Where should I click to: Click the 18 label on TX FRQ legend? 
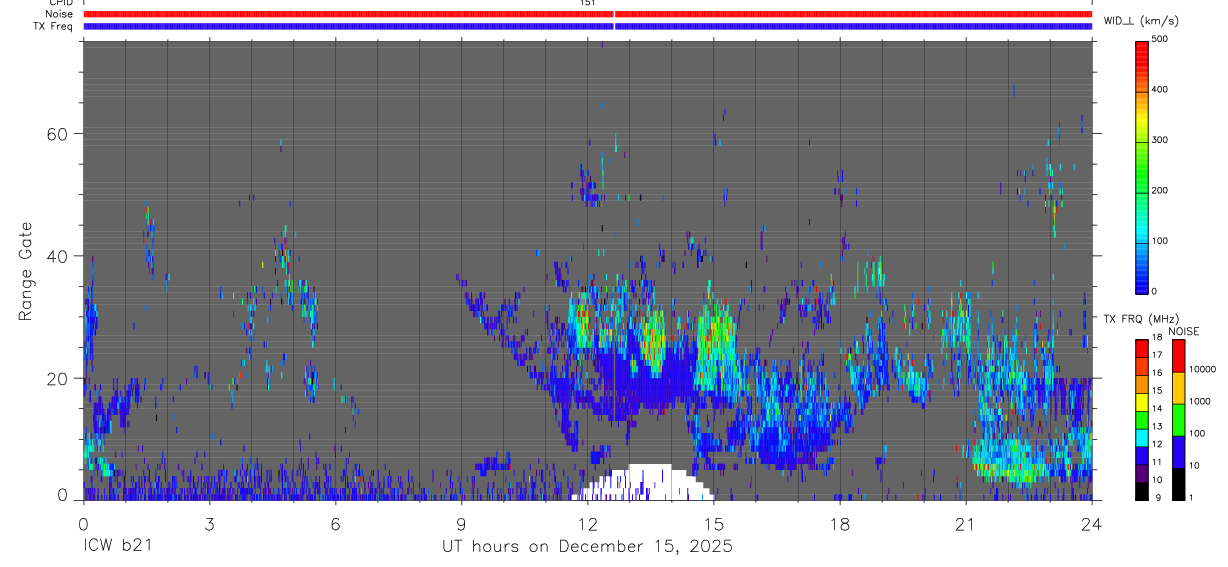click(x=1157, y=338)
